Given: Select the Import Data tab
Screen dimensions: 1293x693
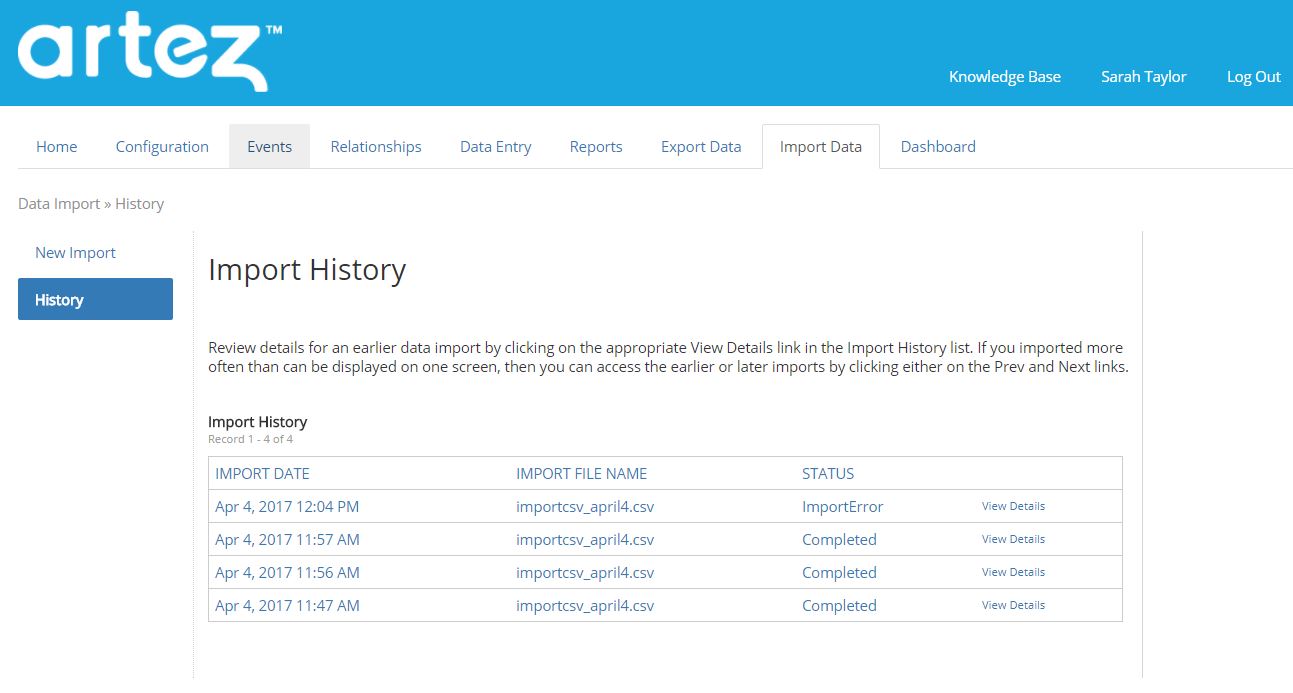Looking at the screenshot, I should pos(820,147).
